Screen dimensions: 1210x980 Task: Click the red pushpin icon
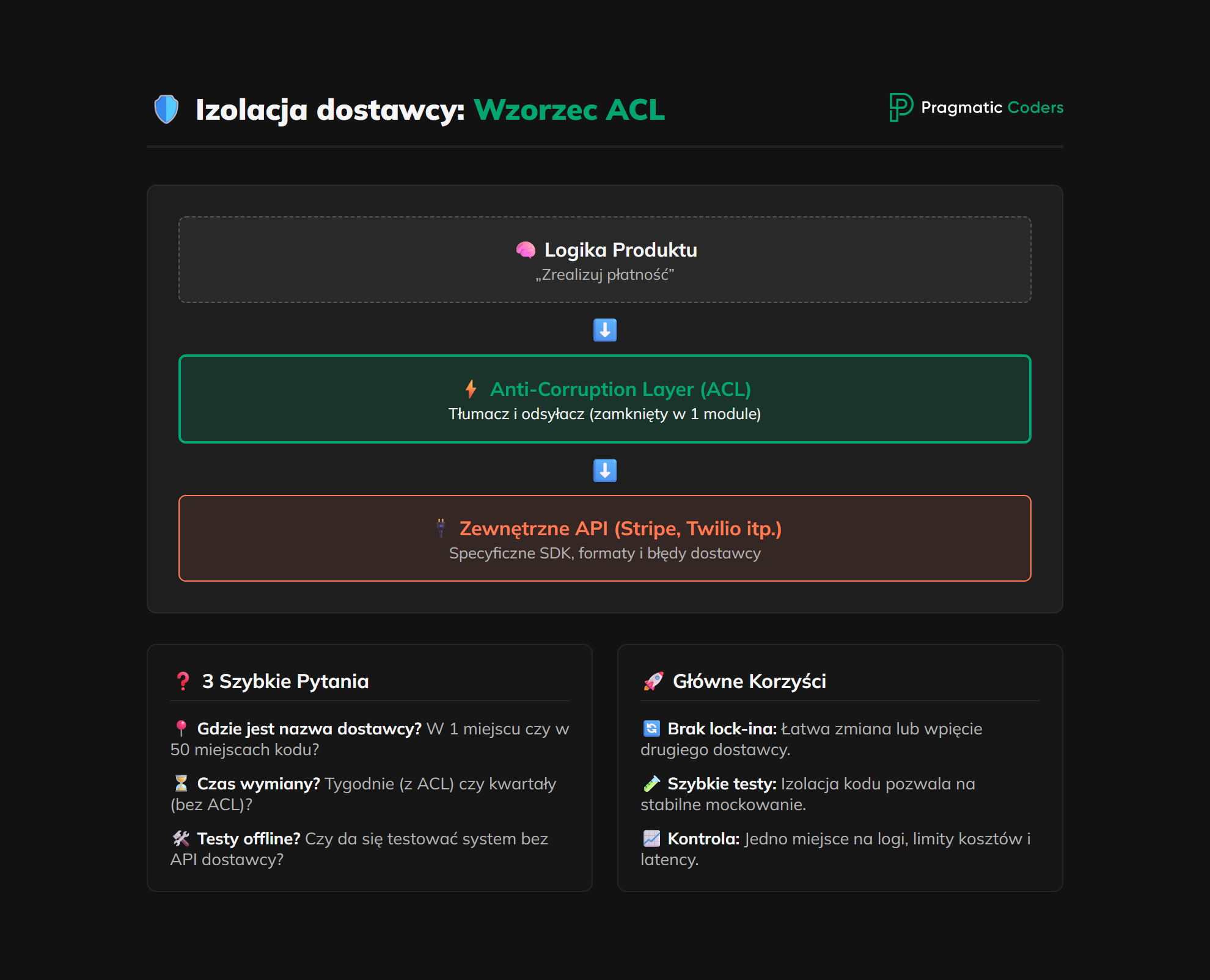click(x=181, y=728)
